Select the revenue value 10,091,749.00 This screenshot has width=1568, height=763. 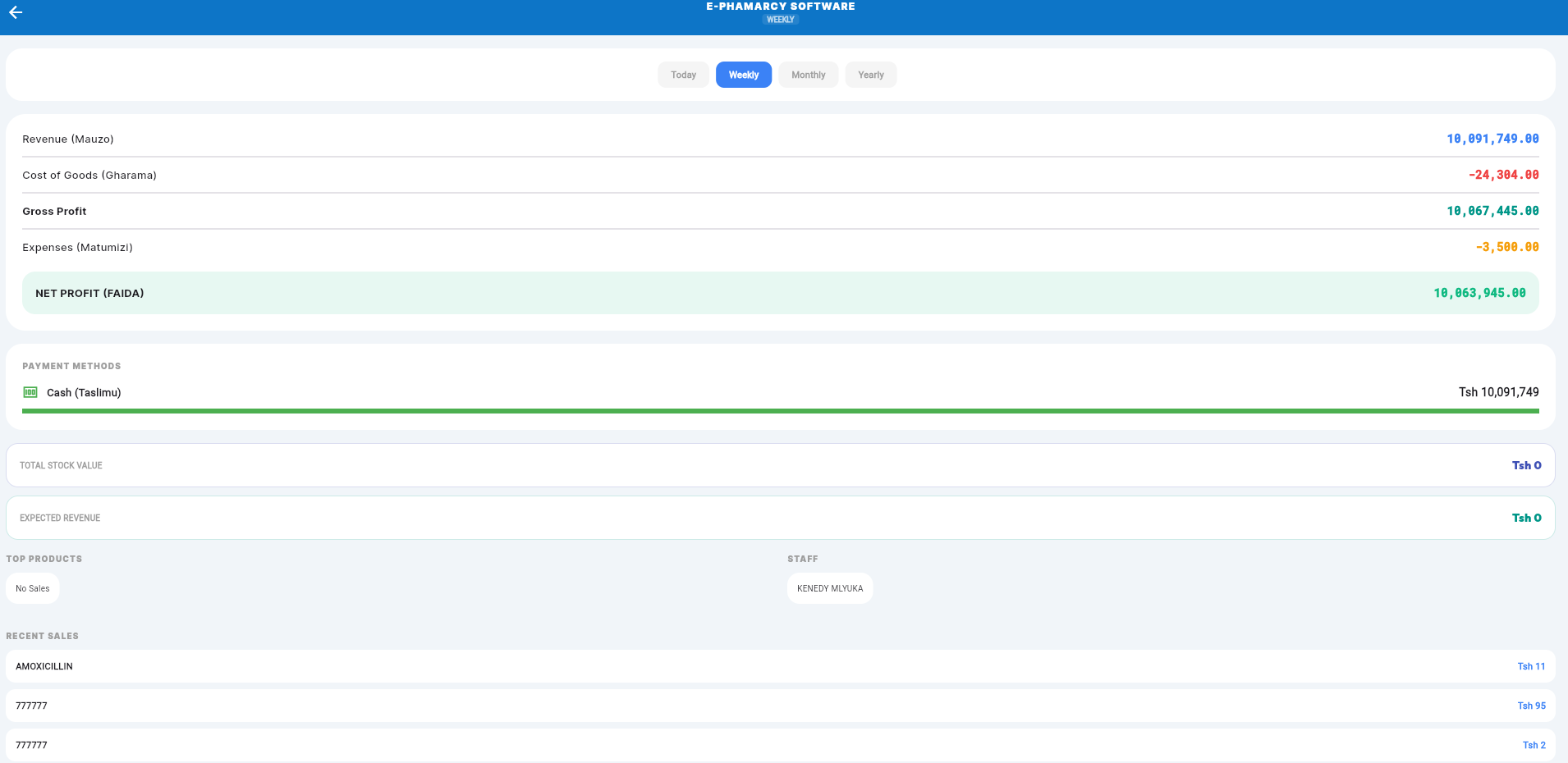[x=1492, y=139]
